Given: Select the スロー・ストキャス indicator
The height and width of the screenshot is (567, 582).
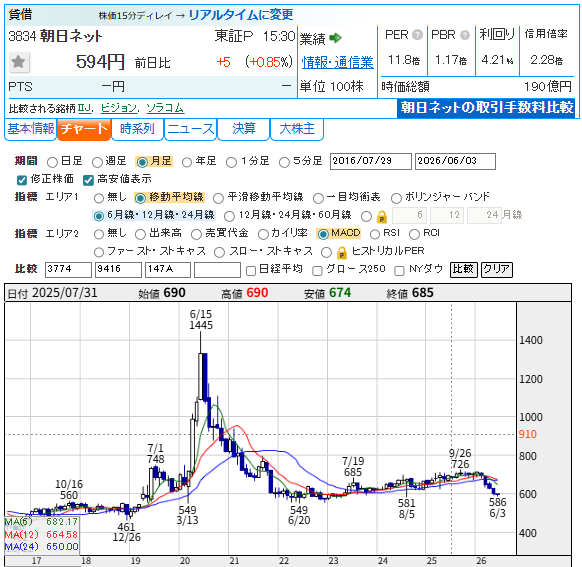Looking at the screenshot, I should [x=219, y=252].
